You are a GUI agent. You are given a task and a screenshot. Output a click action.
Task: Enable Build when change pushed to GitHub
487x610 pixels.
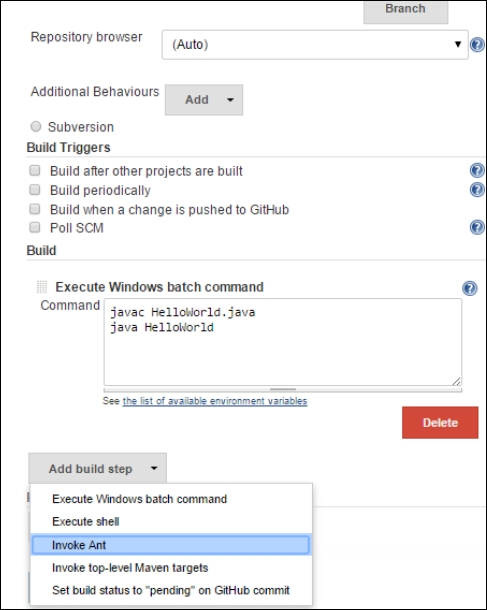pyautogui.click(x=35, y=209)
